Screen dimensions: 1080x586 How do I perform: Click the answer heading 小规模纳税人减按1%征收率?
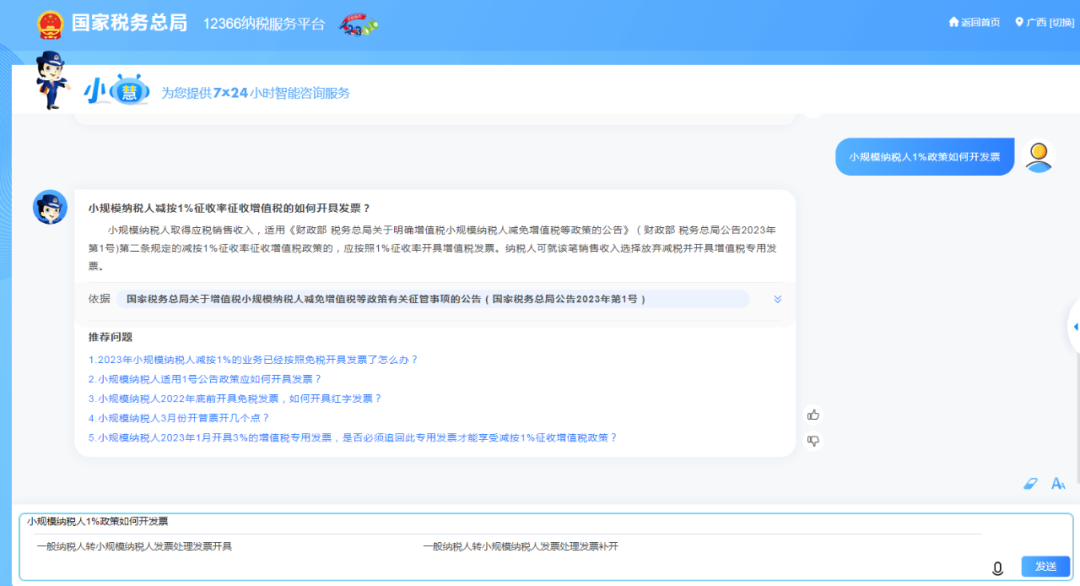229,208
